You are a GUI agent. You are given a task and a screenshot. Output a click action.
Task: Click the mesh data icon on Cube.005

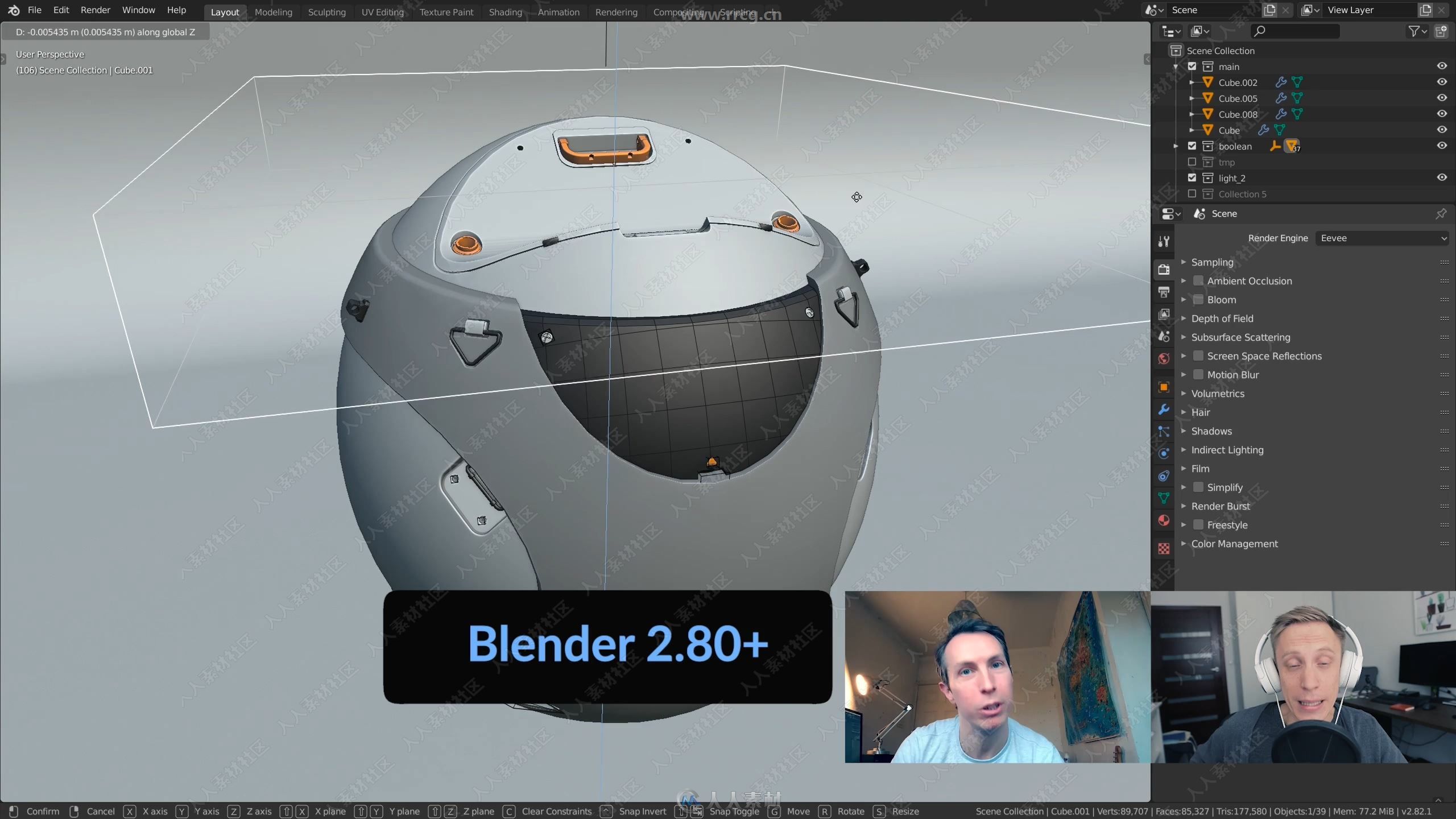[x=1297, y=98]
